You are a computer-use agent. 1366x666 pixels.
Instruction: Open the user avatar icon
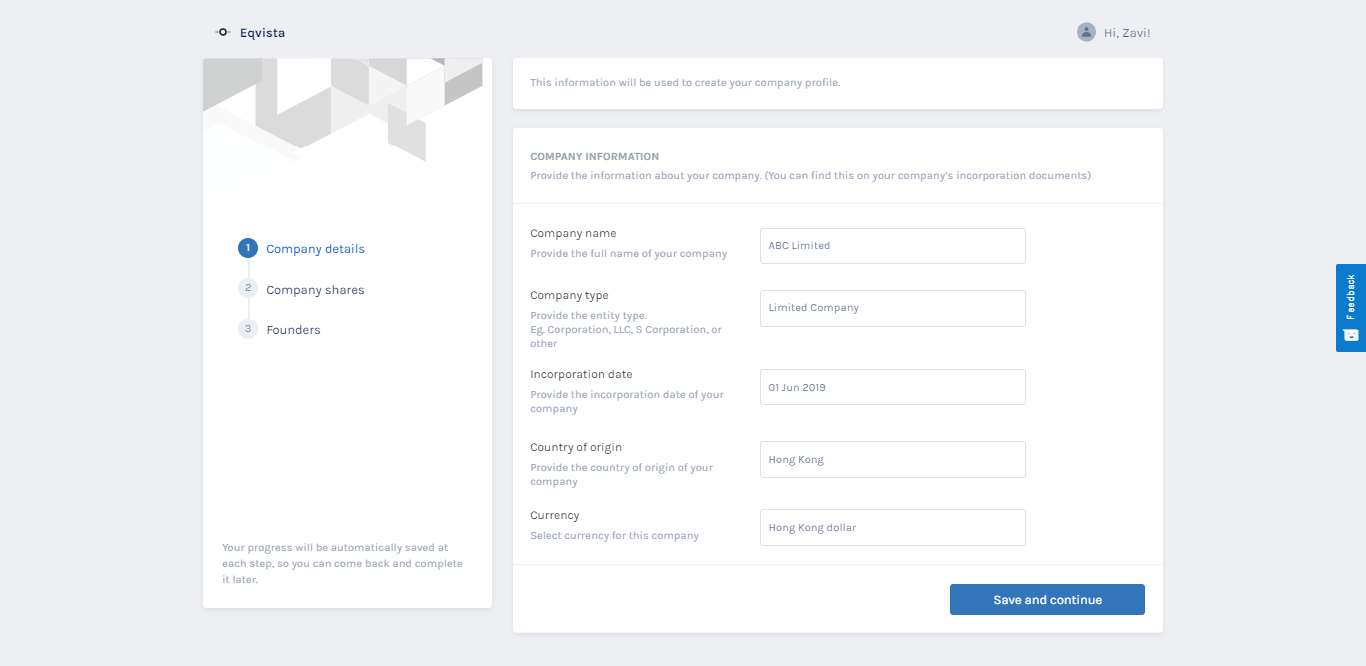coord(1086,32)
